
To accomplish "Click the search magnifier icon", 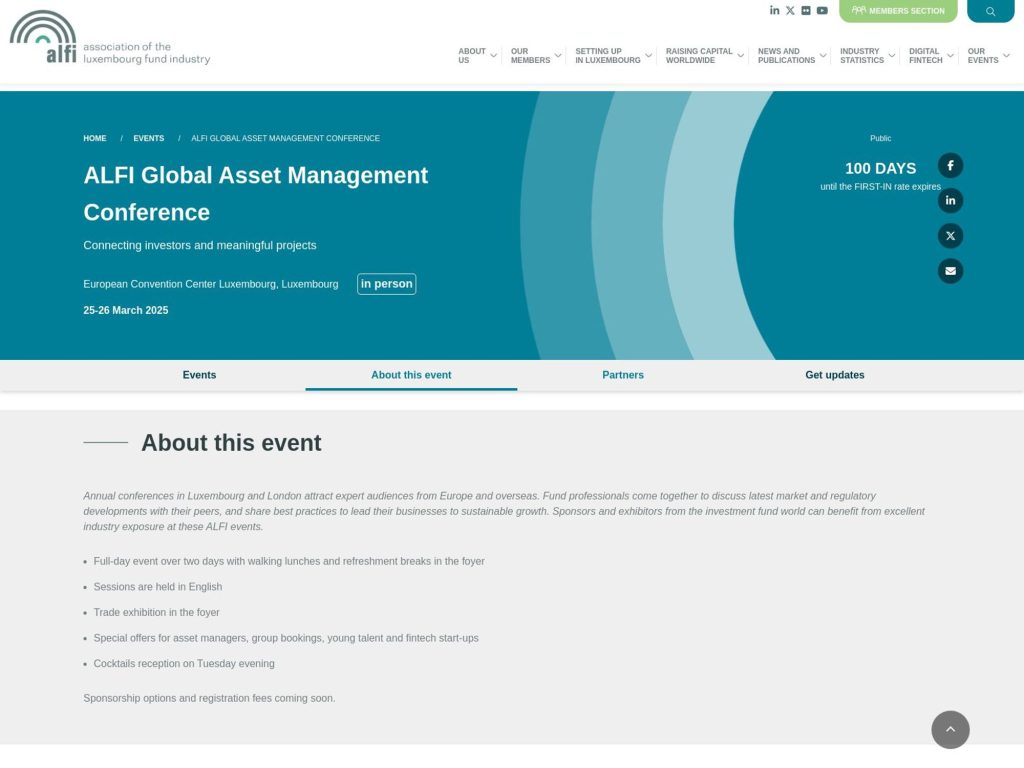I will (990, 10).
